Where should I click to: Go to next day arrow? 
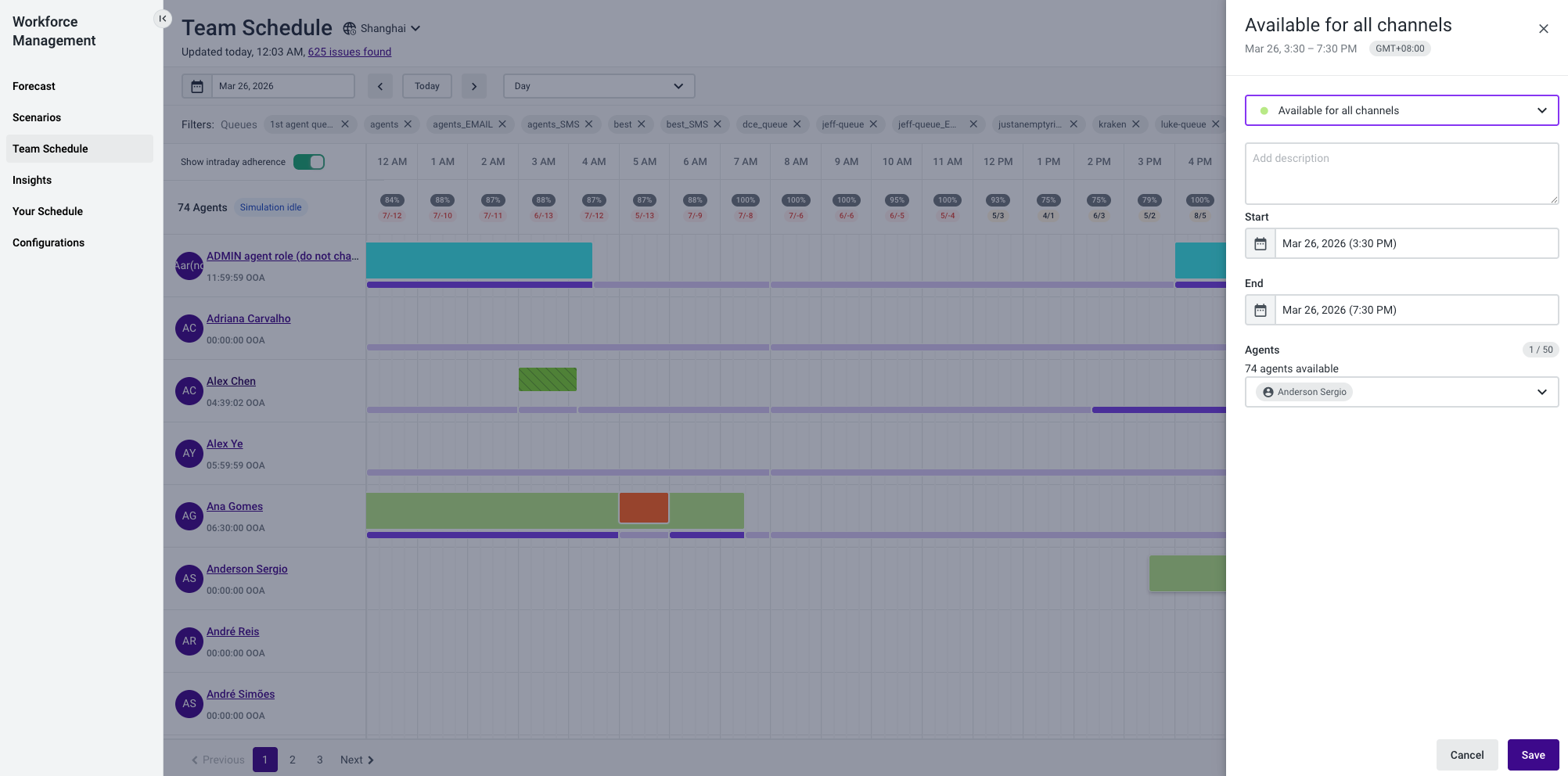click(474, 86)
